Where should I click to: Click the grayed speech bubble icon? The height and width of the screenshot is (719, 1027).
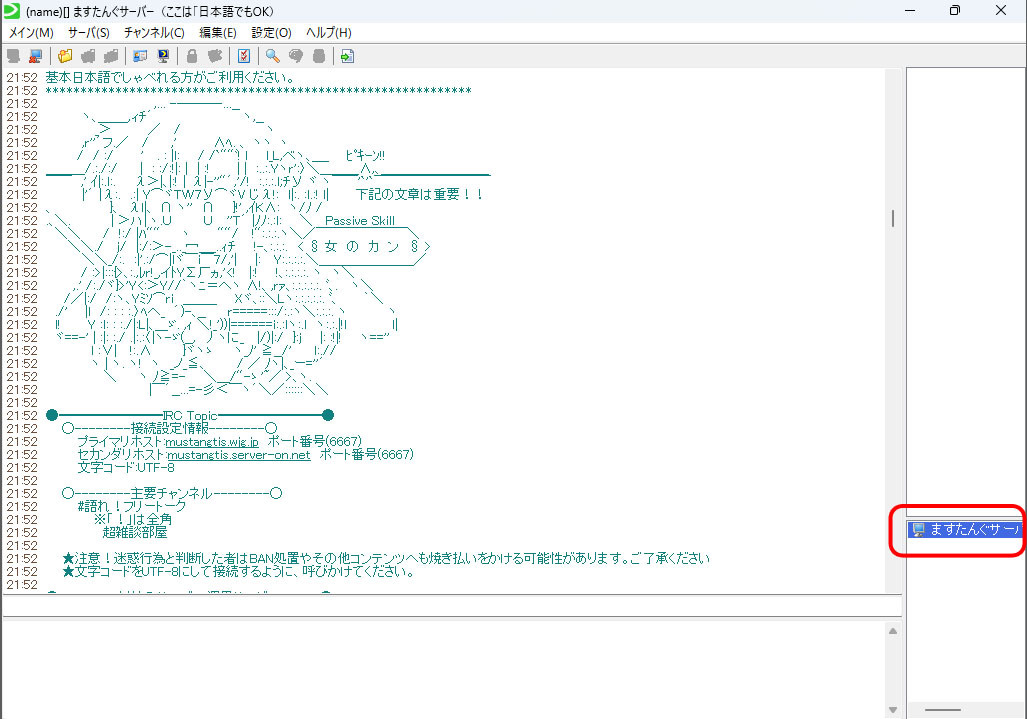click(296, 56)
